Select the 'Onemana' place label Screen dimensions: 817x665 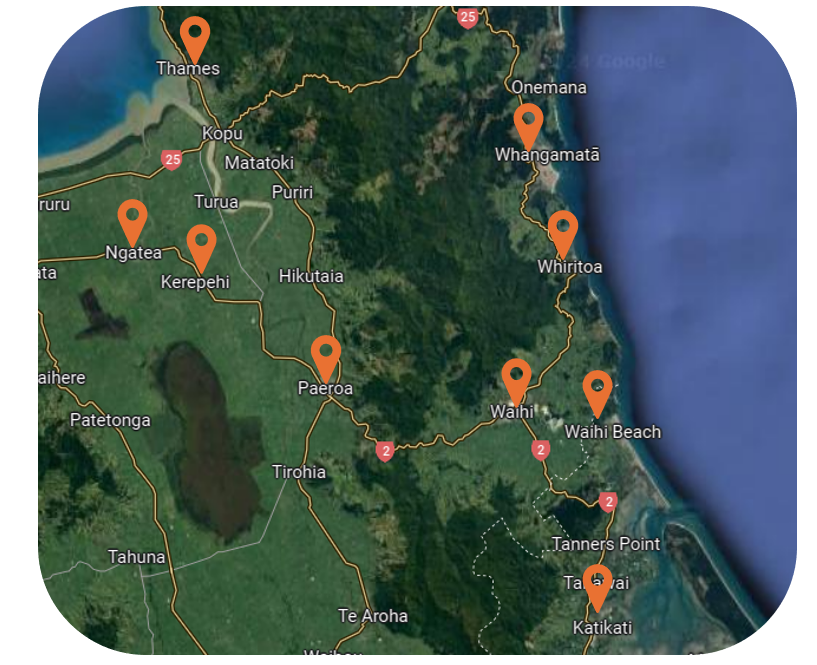click(549, 88)
